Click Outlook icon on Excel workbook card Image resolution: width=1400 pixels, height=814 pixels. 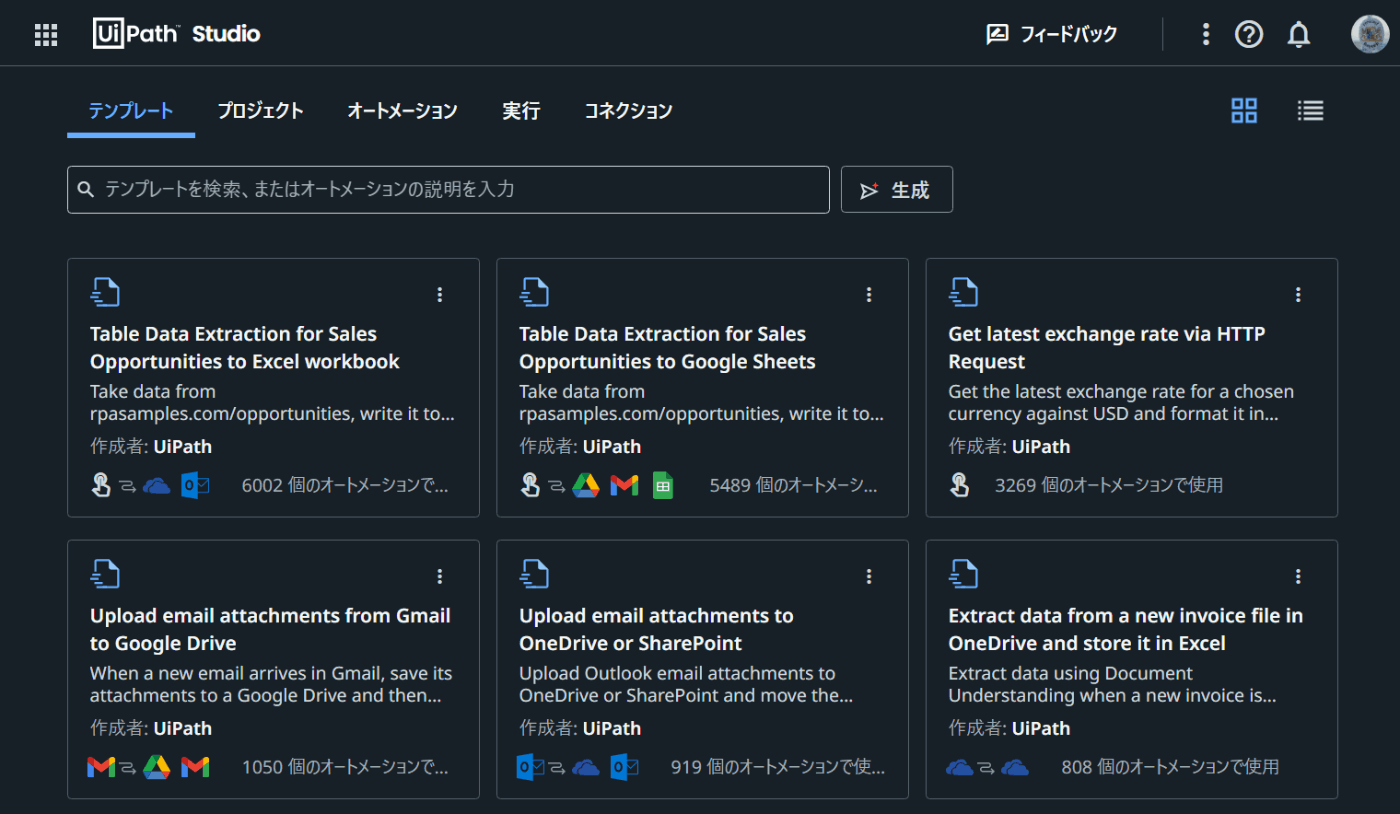coord(195,486)
